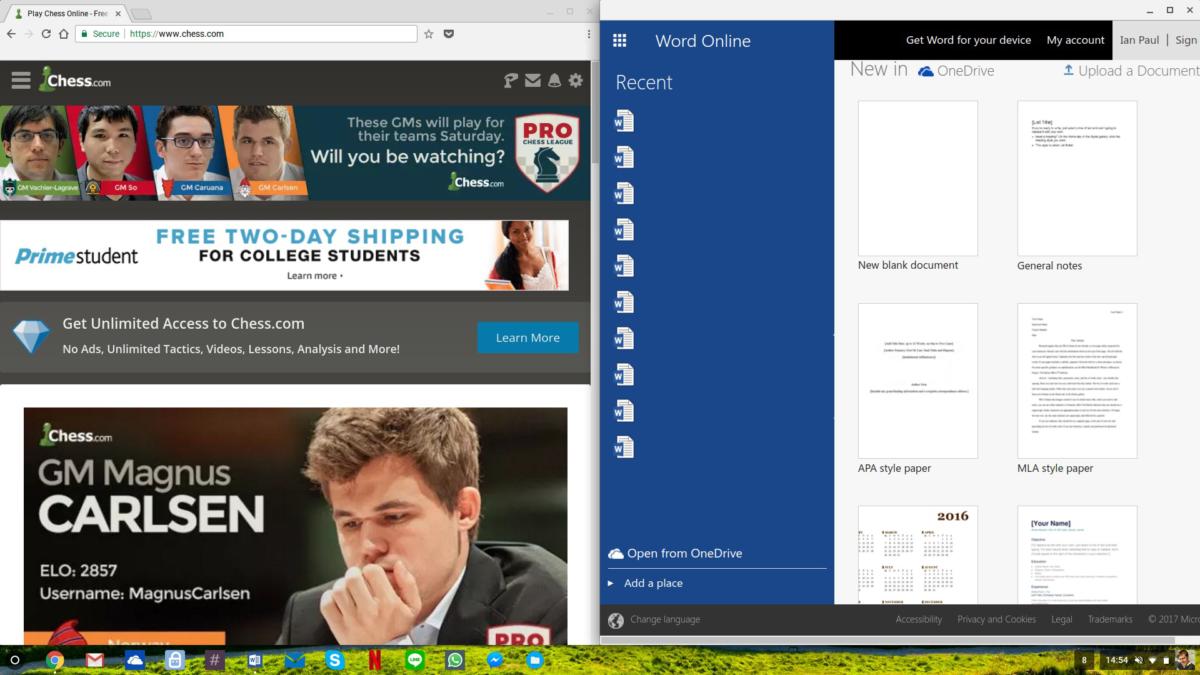The width and height of the screenshot is (1200, 675).
Task: Choose the General notes template
Action: click(x=1077, y=178)
